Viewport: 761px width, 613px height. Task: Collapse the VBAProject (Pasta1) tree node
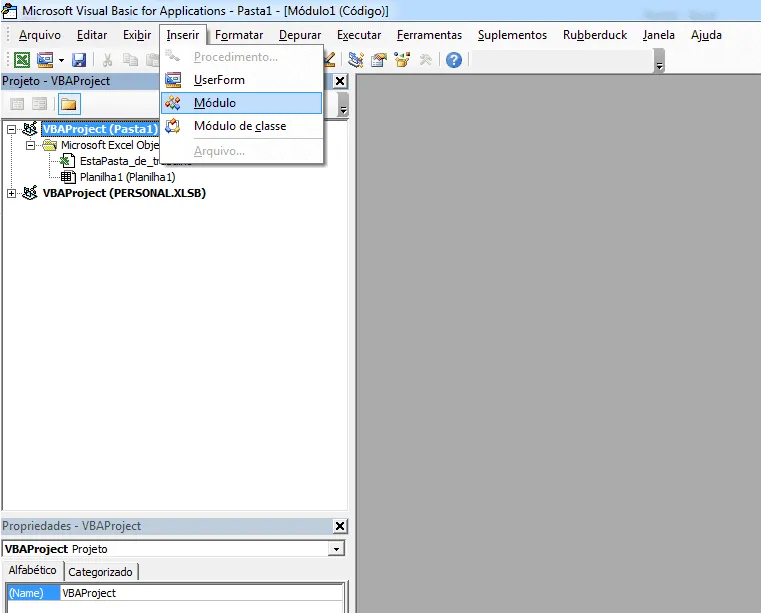tap(11, 129)
